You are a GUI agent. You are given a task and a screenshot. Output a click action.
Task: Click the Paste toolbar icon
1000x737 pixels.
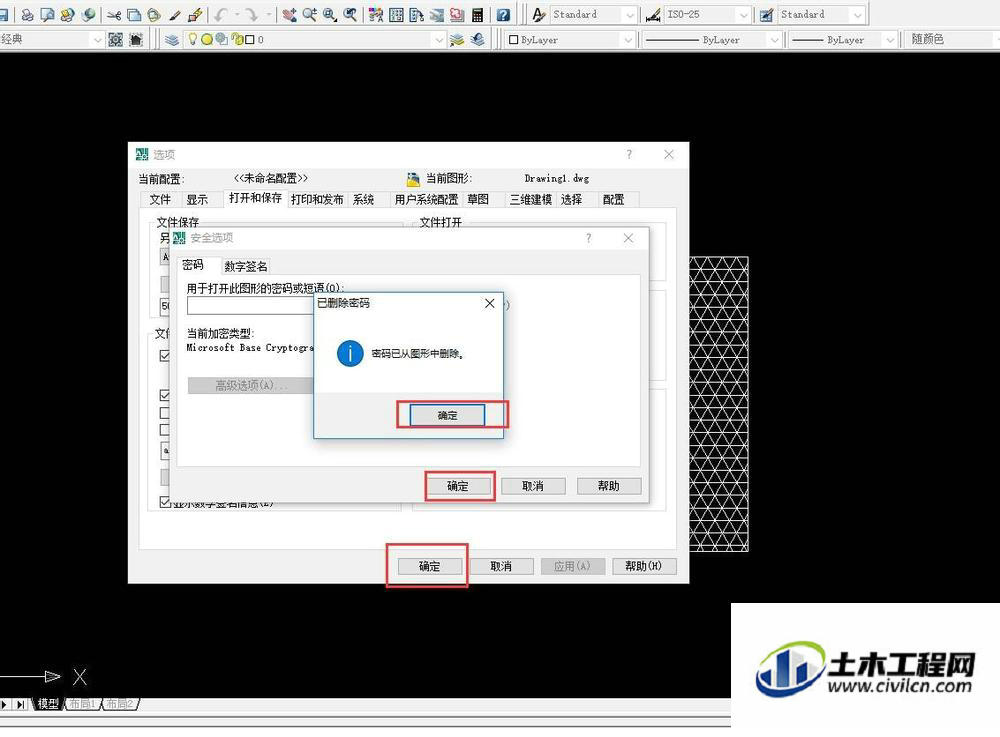154,15
